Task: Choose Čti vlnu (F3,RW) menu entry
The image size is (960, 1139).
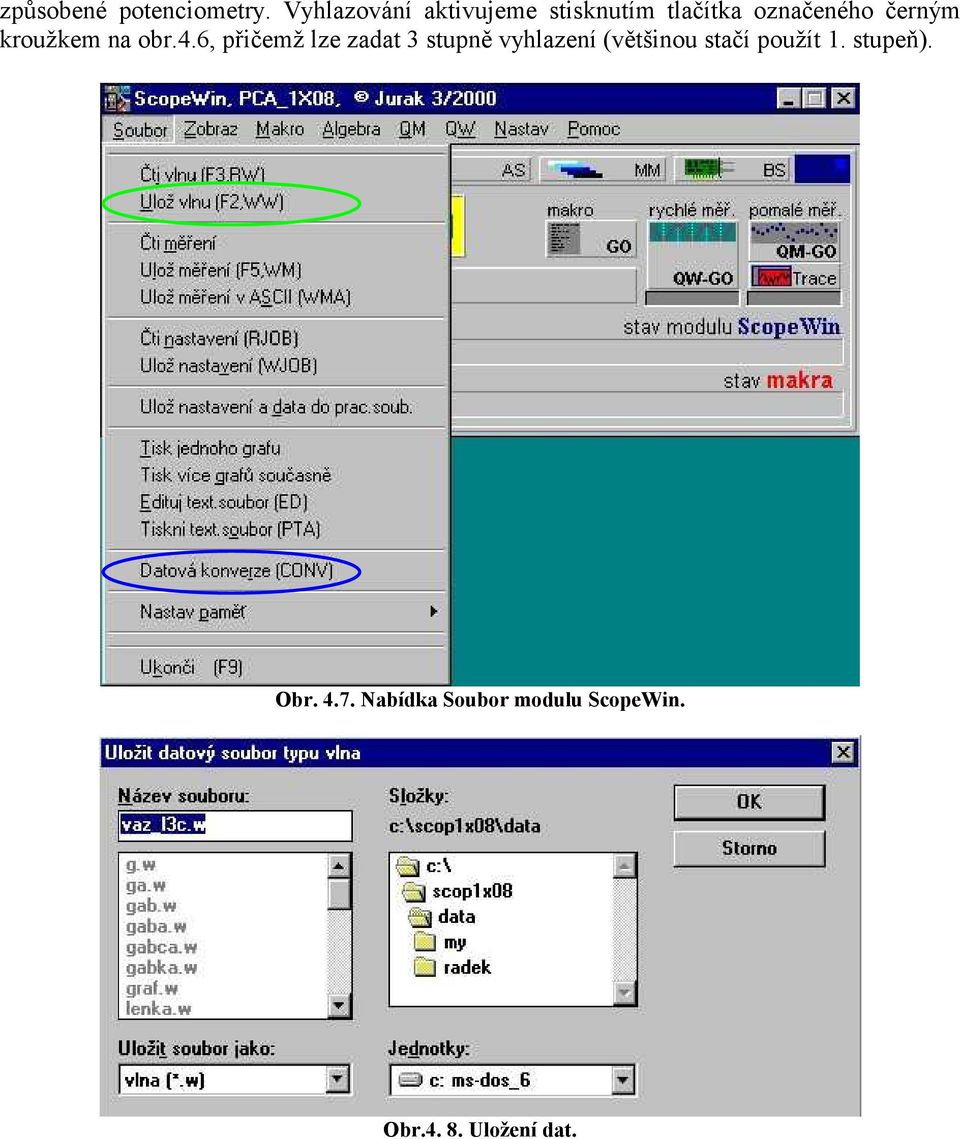Action: point(276,174)
